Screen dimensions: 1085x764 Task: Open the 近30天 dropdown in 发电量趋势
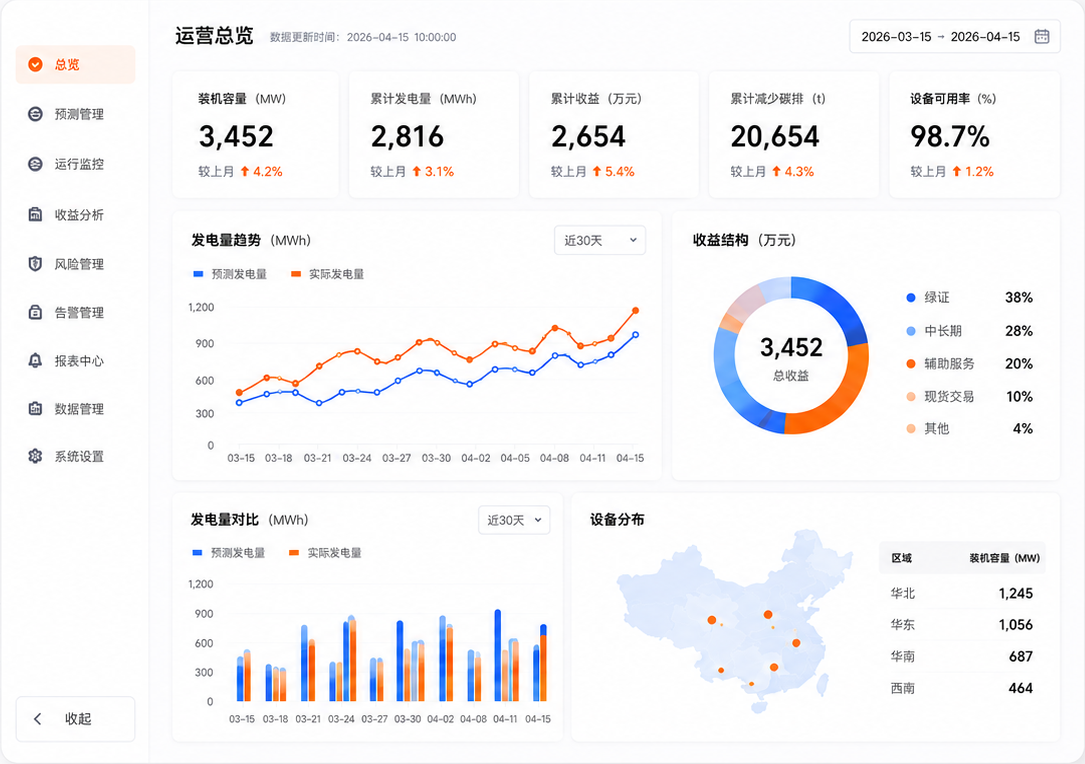tap(600, 240)
